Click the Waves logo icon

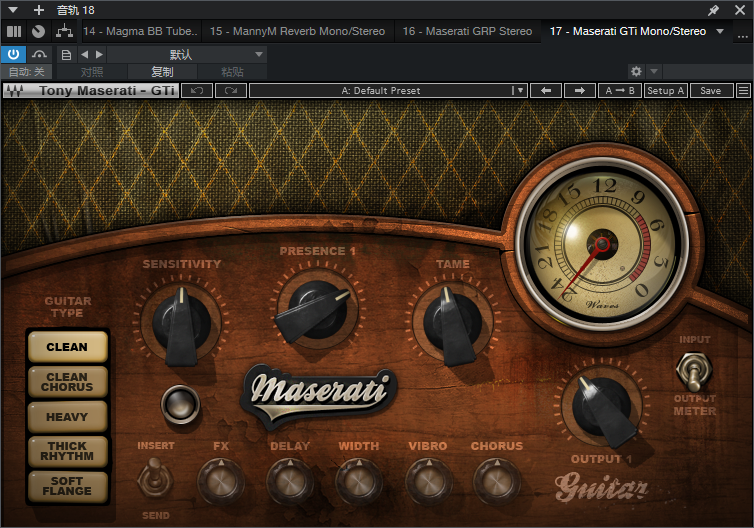(x=15, y=90)
